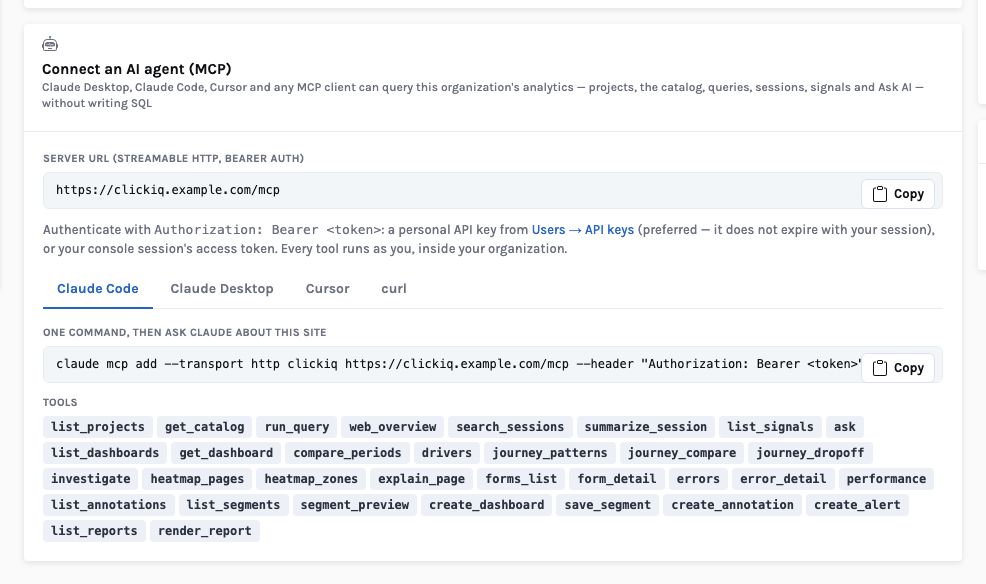Click the drivers tool tag
The height and width of the screenshot is (584, 986).
[446, 453]
